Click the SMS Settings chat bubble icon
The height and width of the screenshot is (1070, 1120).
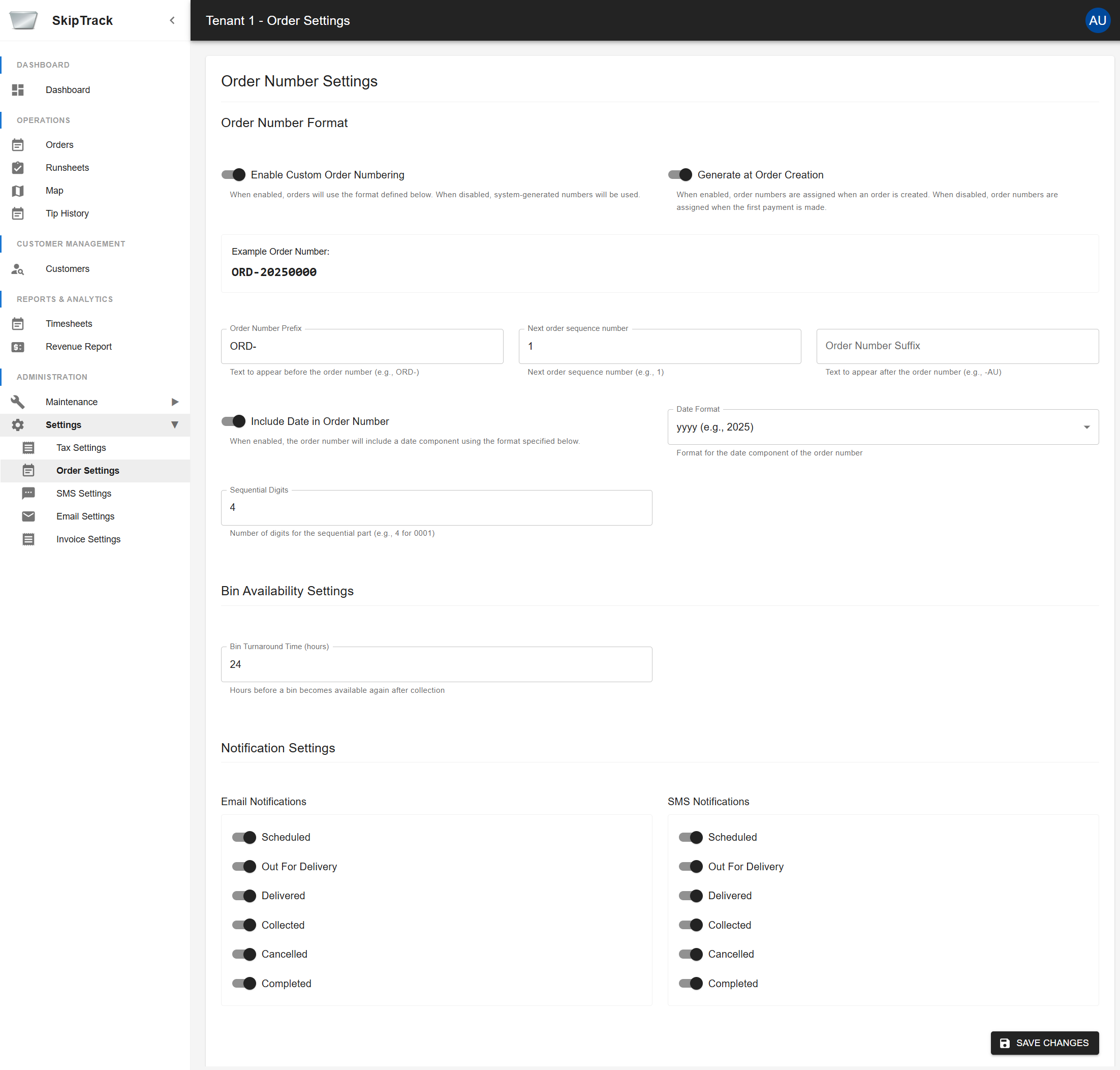point(28,493)
